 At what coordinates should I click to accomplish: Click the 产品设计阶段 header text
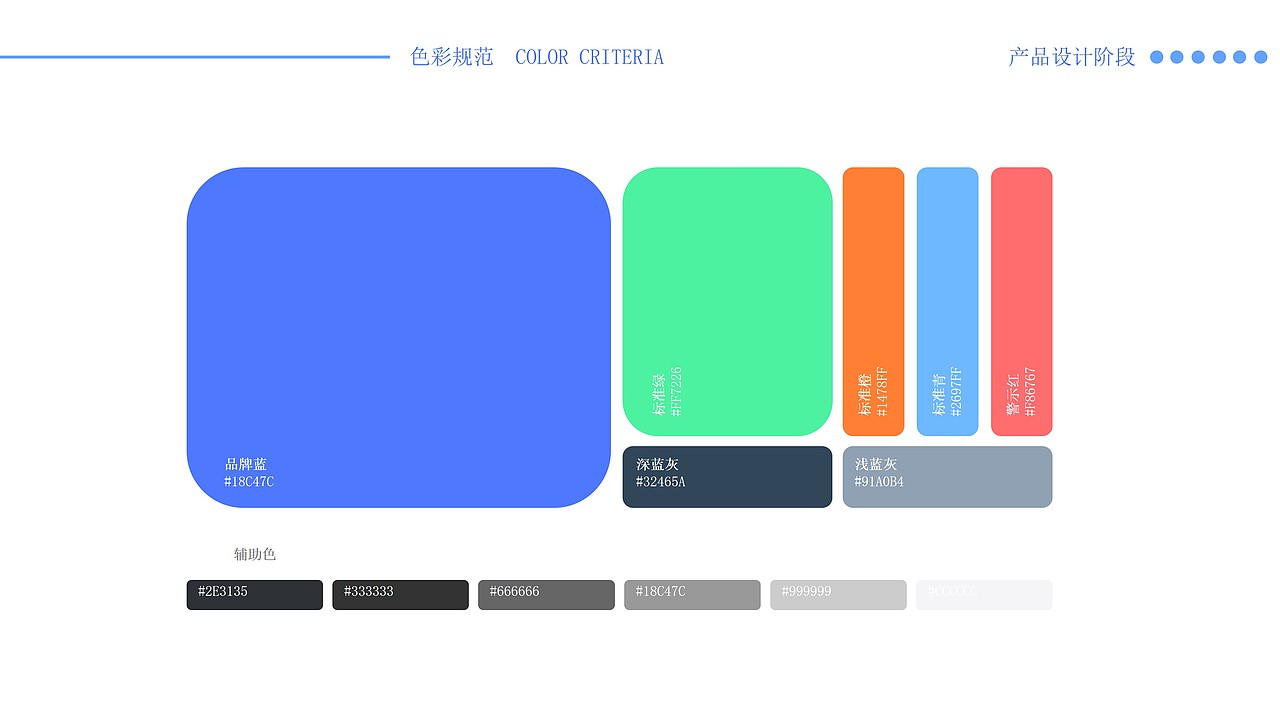(x=1072, y=57)
